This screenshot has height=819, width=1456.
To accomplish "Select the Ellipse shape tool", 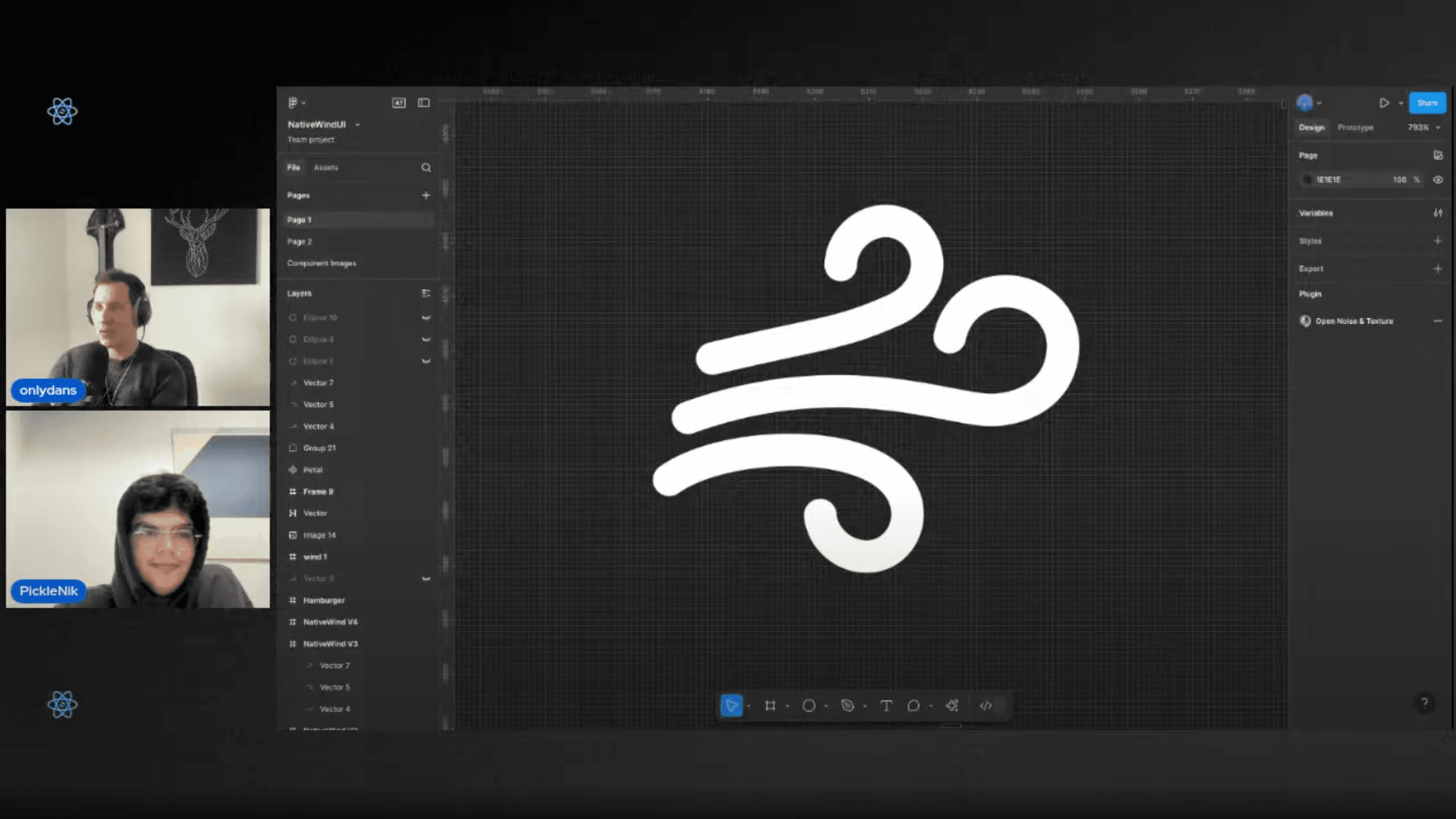I will (x=809, y=705).
